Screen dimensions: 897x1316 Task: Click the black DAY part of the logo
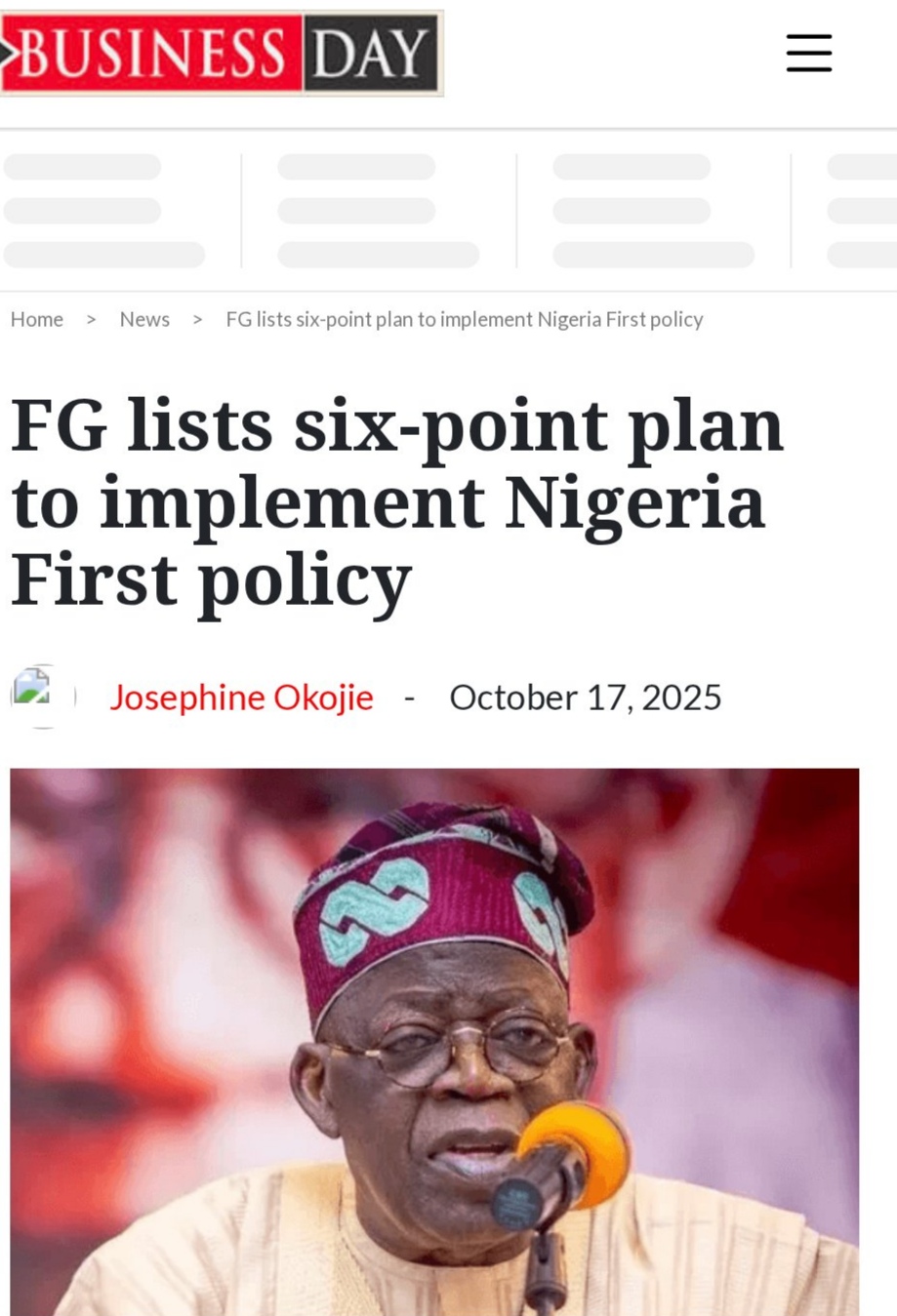pyautogui.click(x=372, y=53)
